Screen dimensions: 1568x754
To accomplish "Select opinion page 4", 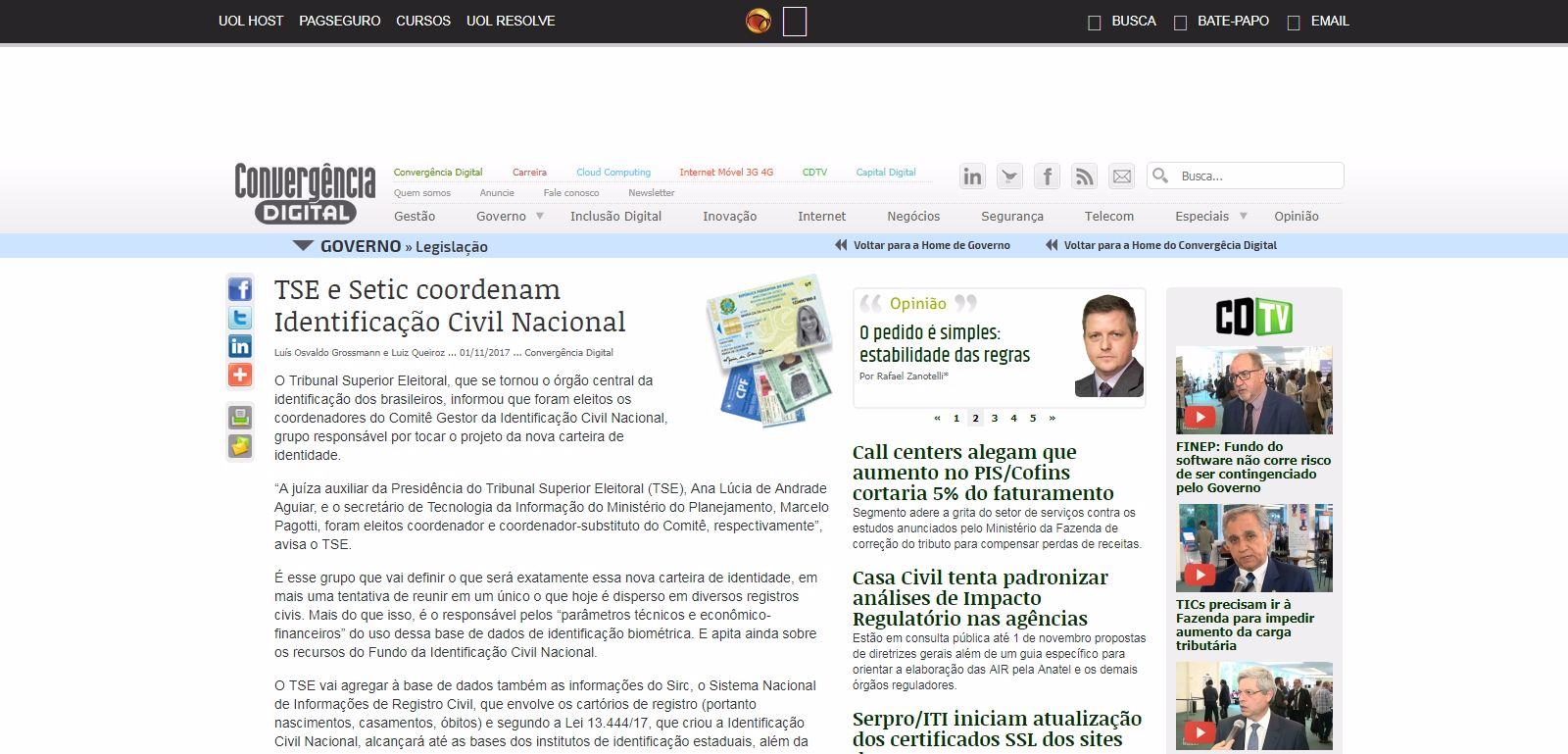I will pos(1013,418).
